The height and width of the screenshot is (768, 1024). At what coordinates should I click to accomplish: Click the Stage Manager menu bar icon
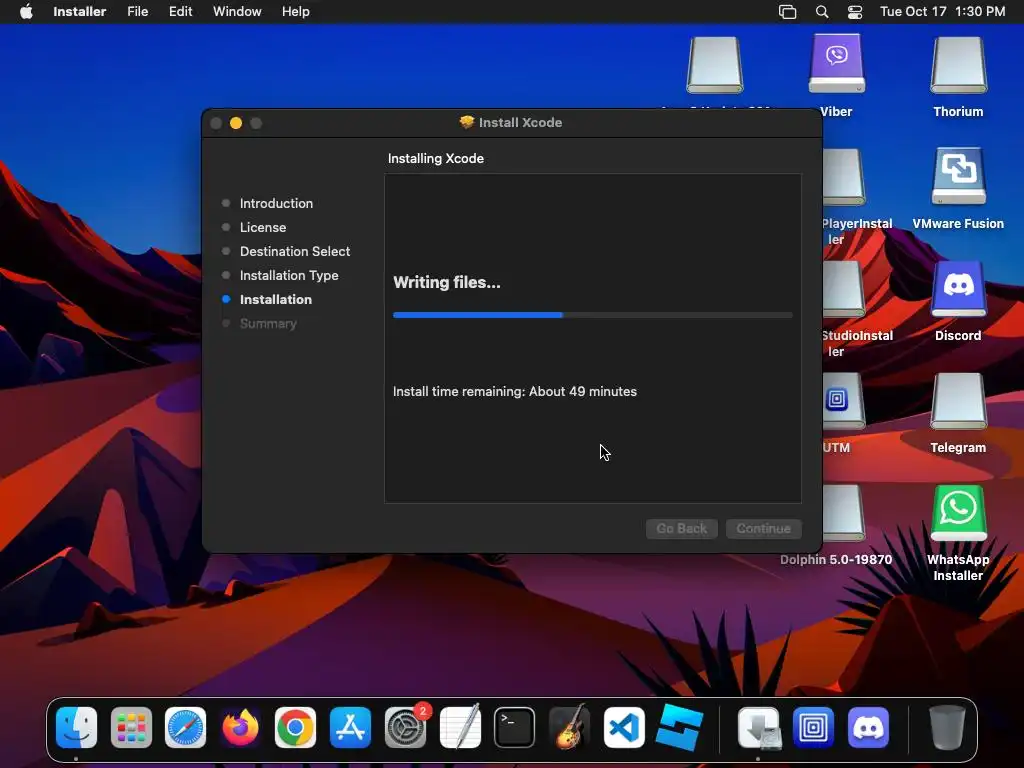tap(788, 12)
